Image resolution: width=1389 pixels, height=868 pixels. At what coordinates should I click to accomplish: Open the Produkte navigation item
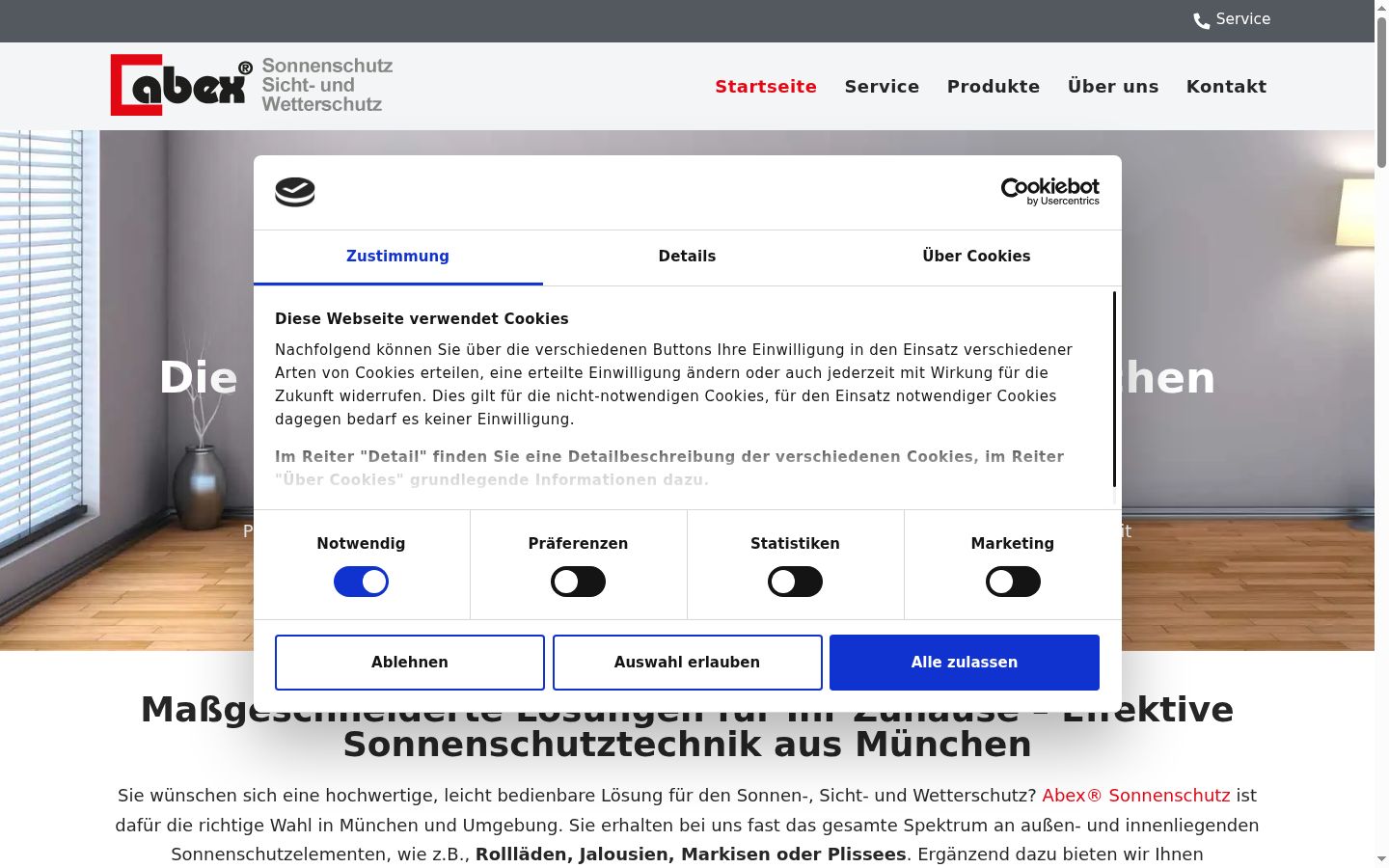[x=994, y=87]
